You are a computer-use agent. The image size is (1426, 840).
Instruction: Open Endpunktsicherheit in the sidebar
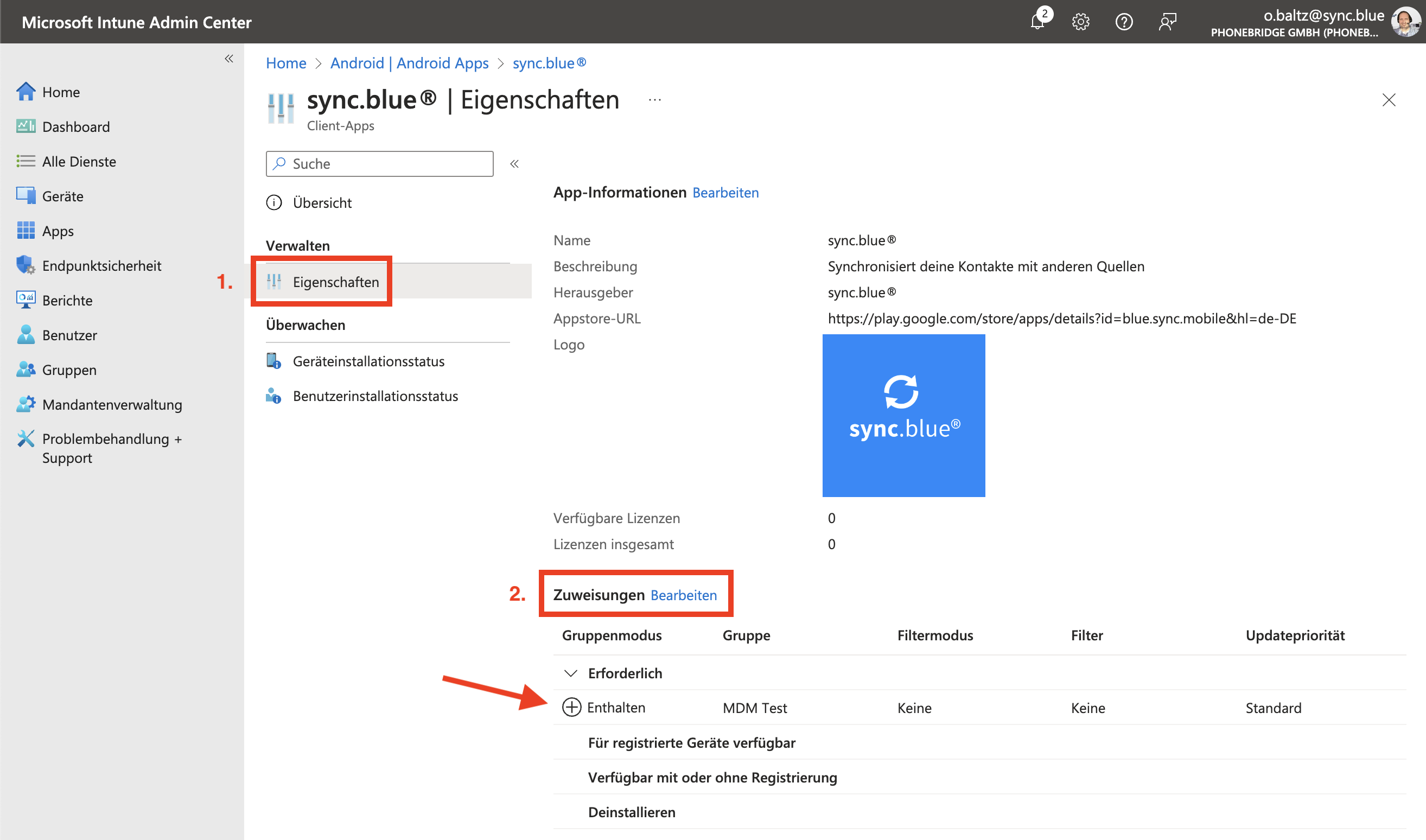102,265
